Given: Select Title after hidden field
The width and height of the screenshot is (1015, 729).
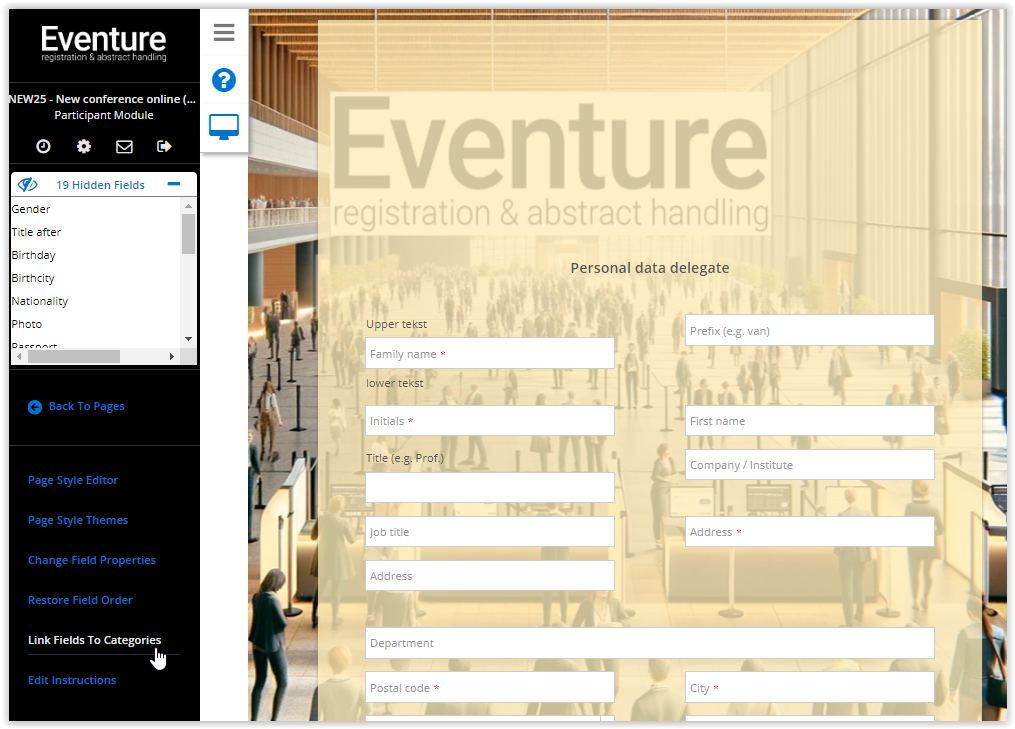Looking at the screenshot, I should click(x=36, y=232).
